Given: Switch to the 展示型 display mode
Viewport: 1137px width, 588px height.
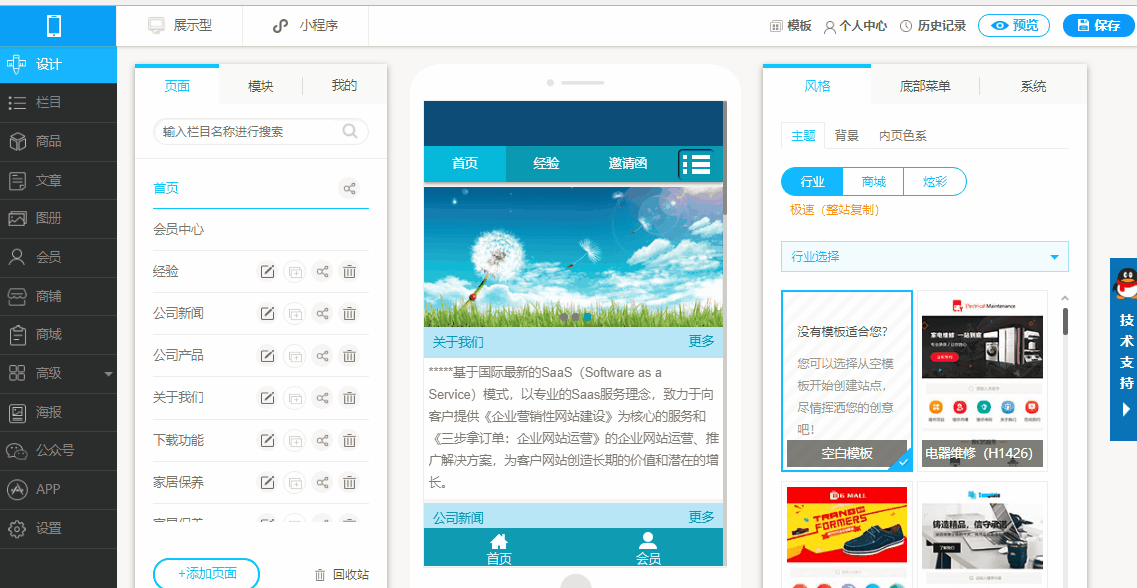Looking at the screenshot, I should tap(180, 25).
